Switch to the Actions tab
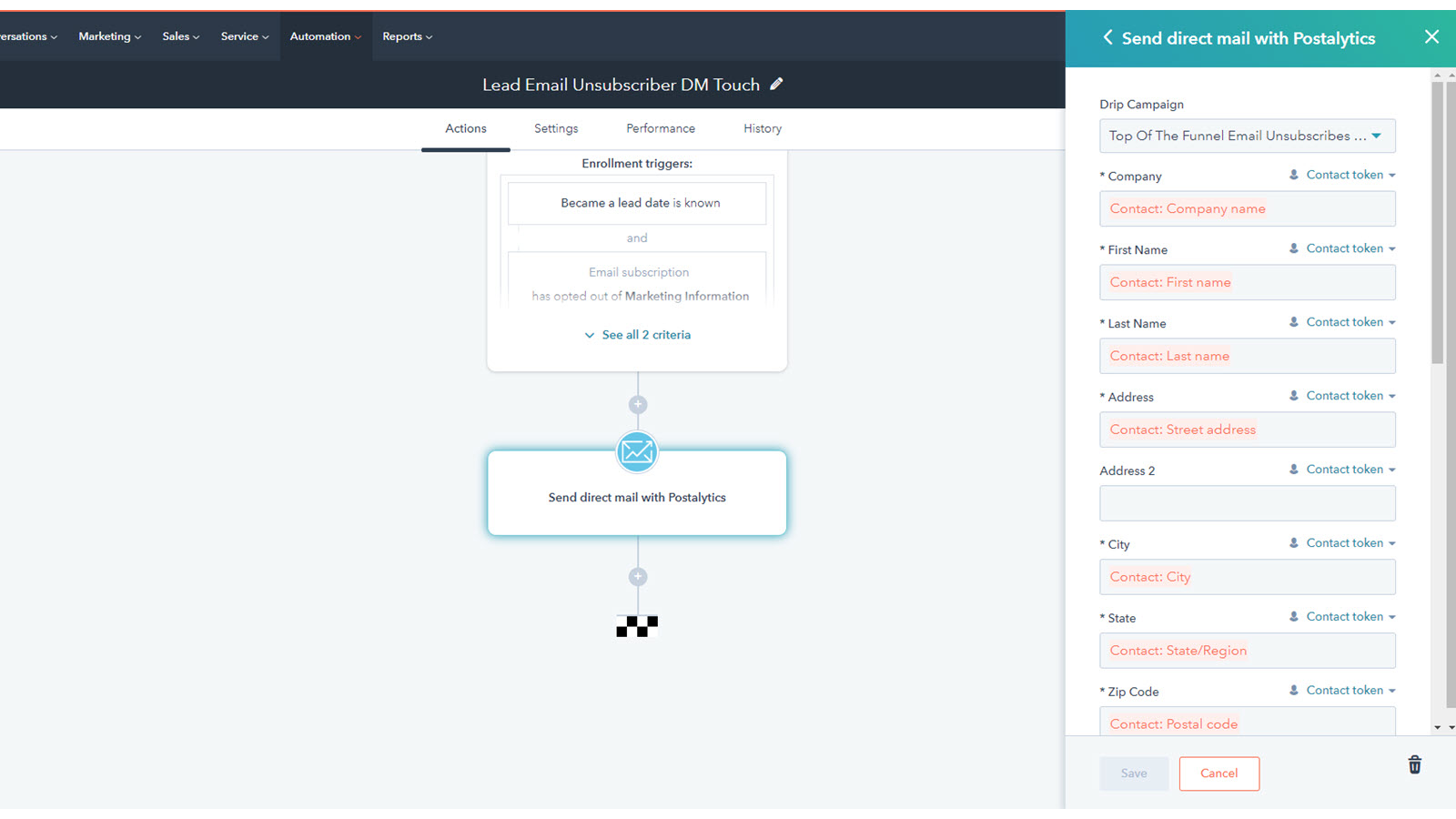1456x819 pixels. coord(466,128)
